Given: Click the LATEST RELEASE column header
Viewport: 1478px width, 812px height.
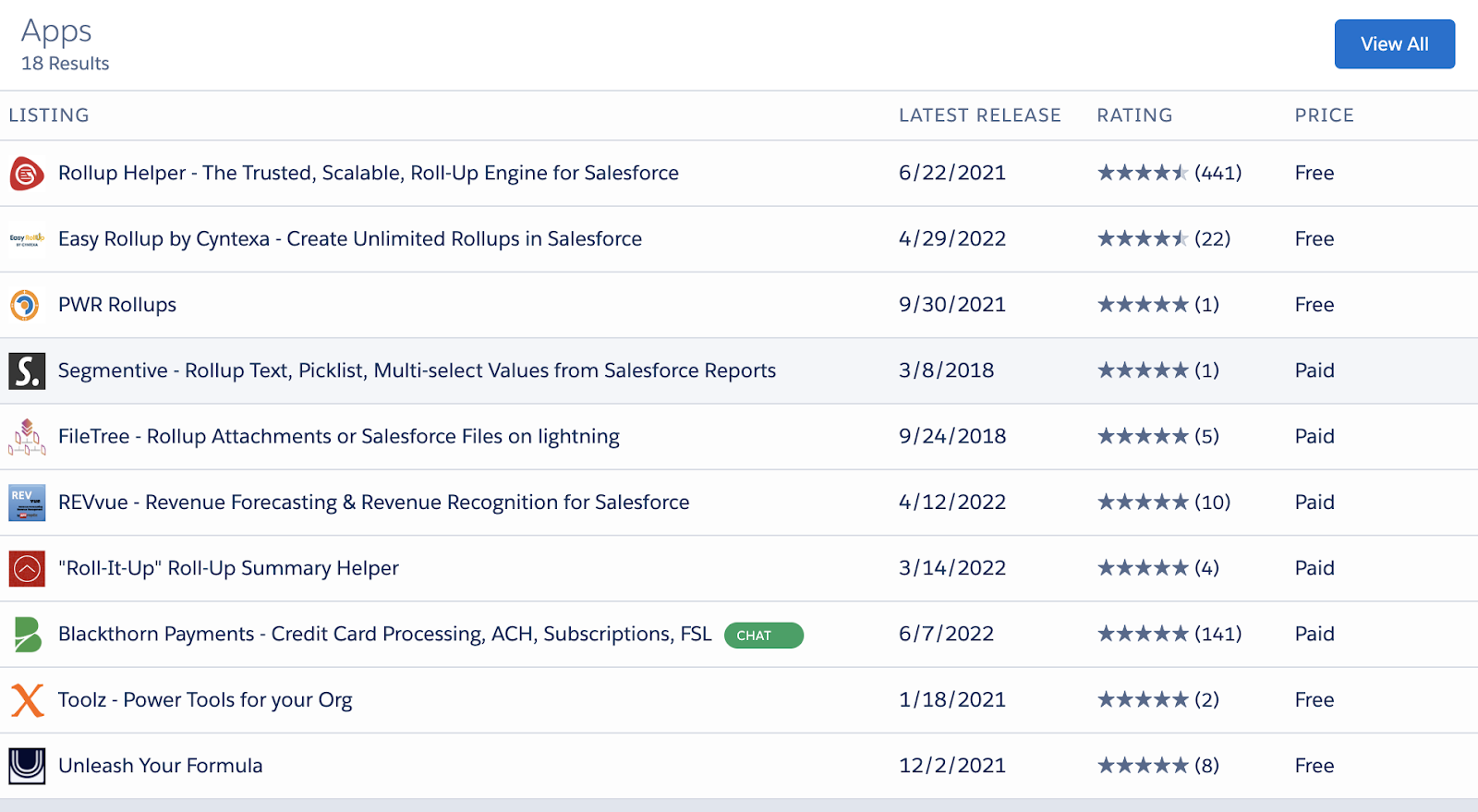Looking at the screenshot, I should 980,115.
